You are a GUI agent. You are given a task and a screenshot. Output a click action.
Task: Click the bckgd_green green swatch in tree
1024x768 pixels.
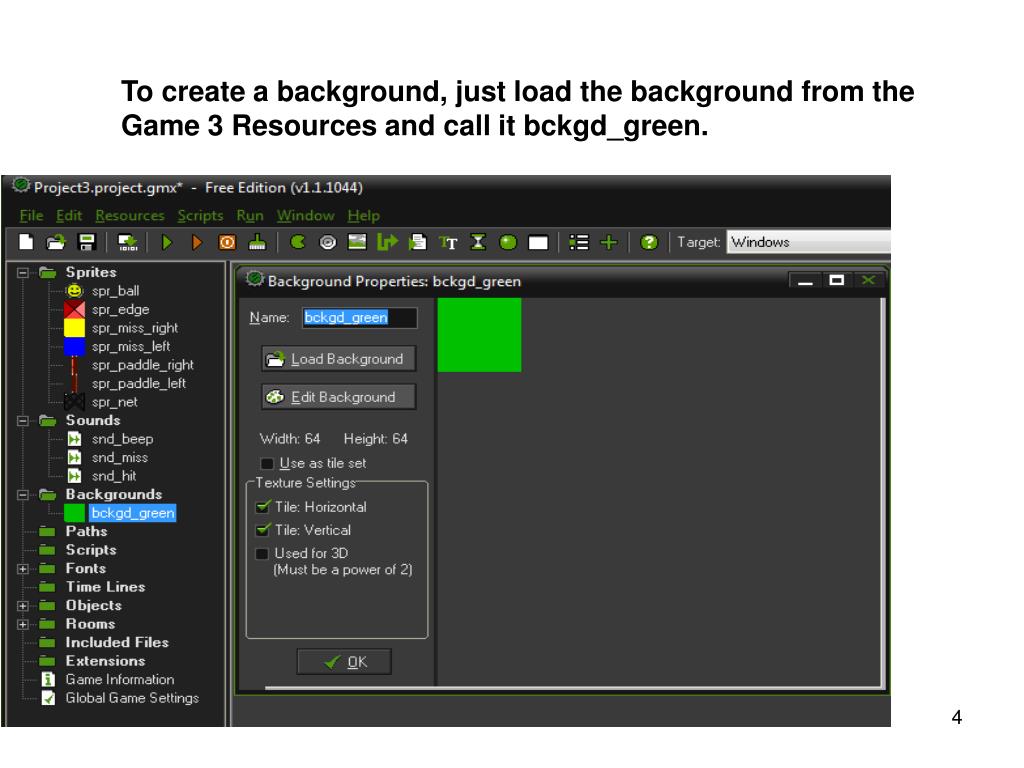74,513
